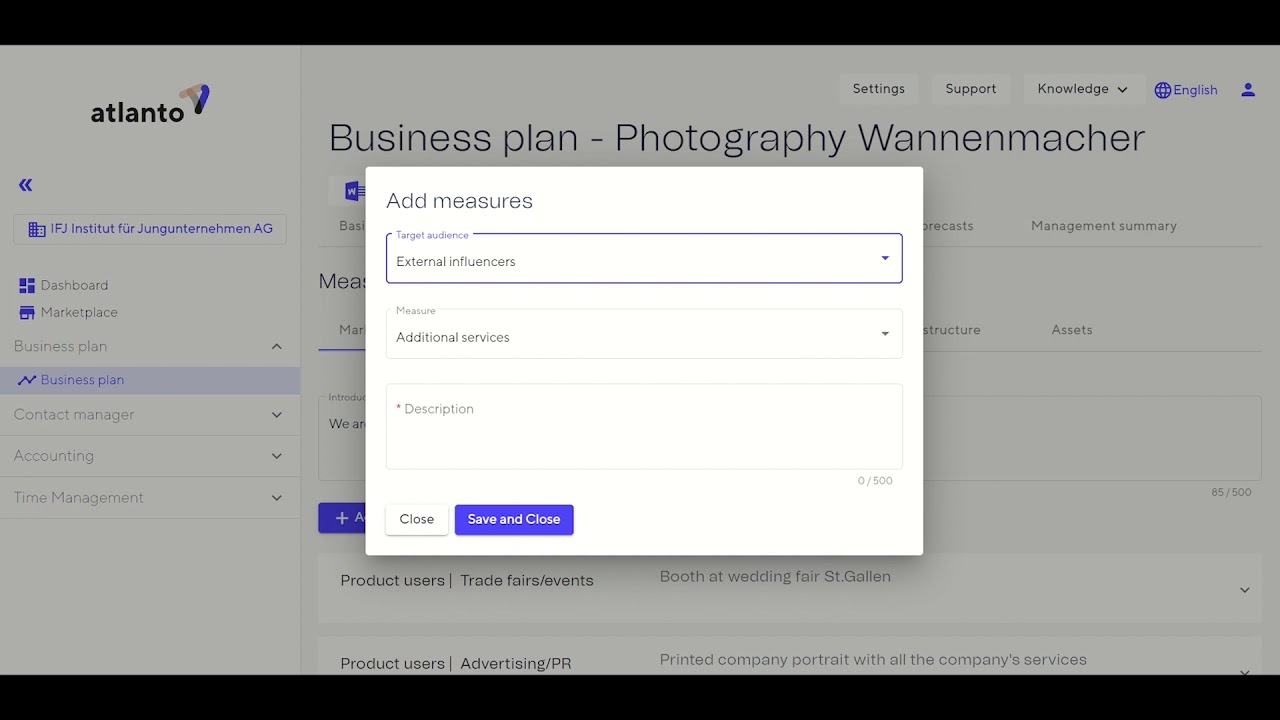The height and width of the screenshot is (720, 1280).
Task: Open the Knowledge menu
Action: (1083, 88)
